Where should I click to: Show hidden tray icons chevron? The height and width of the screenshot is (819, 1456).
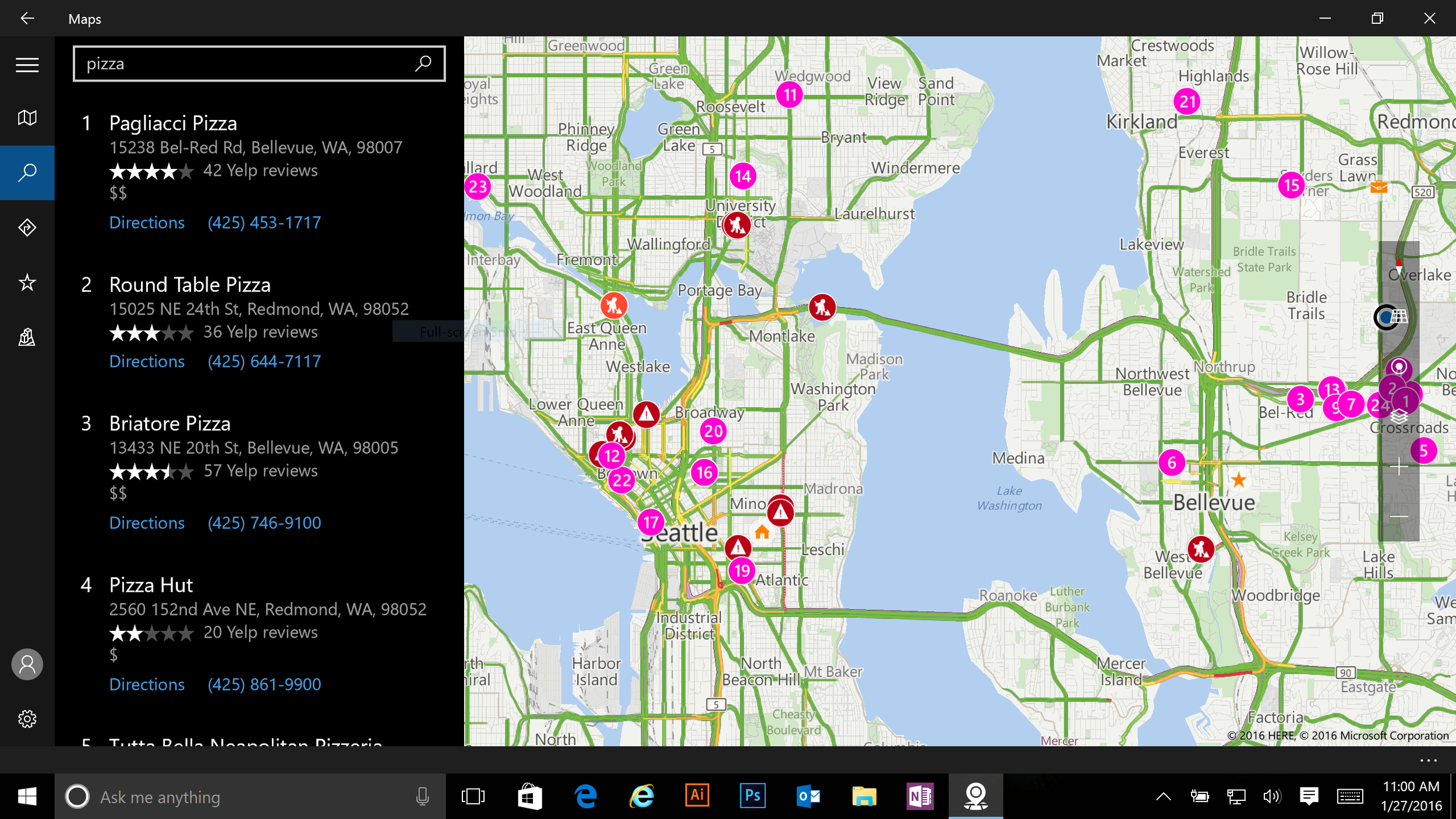tap(1163, 796)
